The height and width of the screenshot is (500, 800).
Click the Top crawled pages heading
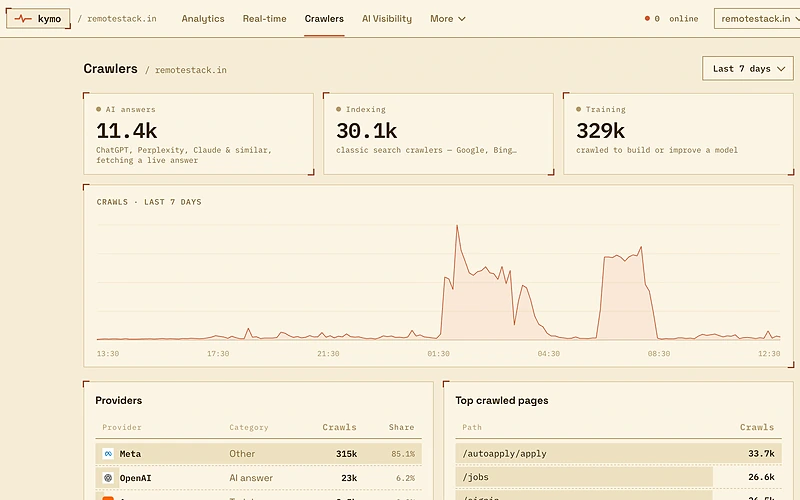pyautogui.click(x=502, y=401)
